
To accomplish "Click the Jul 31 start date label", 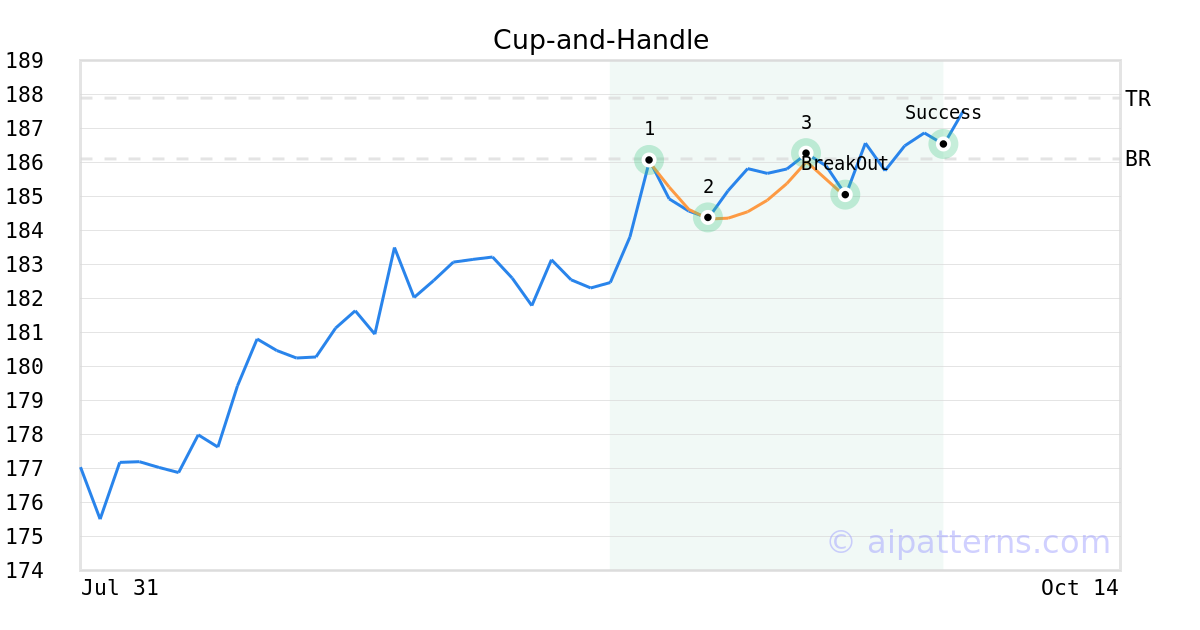I will (120, 588).
